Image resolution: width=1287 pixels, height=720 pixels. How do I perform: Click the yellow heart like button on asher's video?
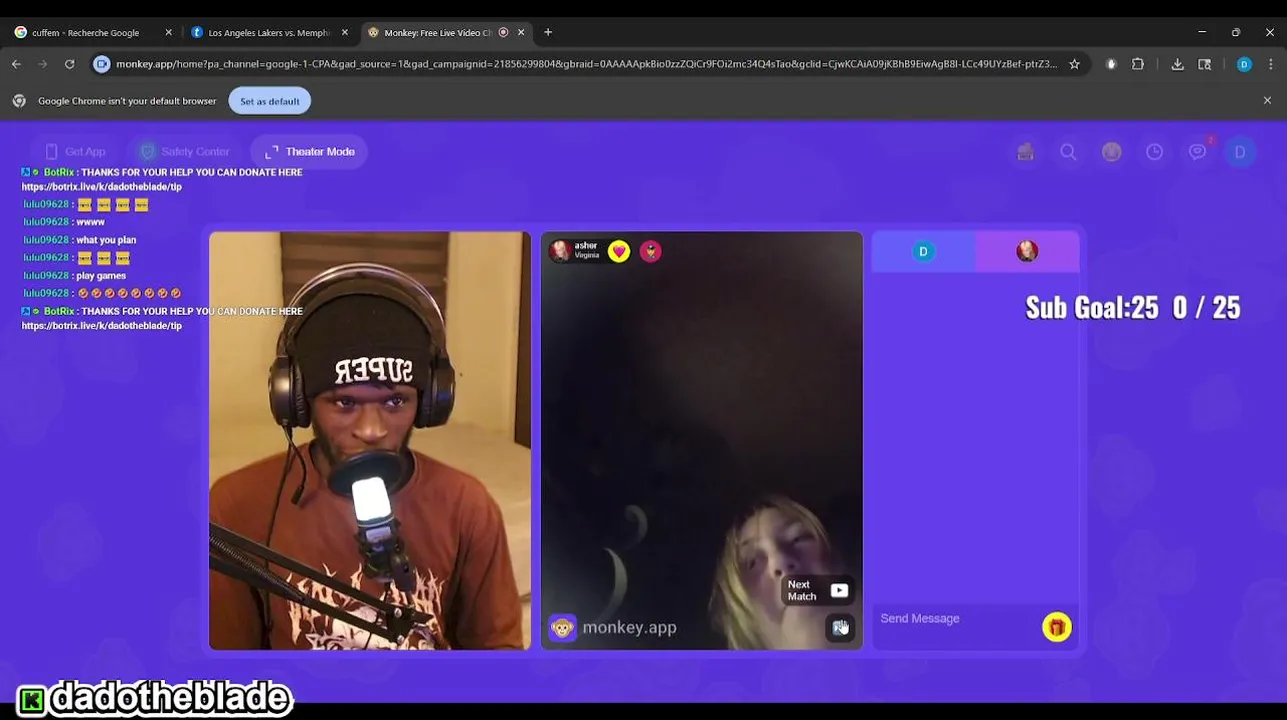[x=619, y=252]
